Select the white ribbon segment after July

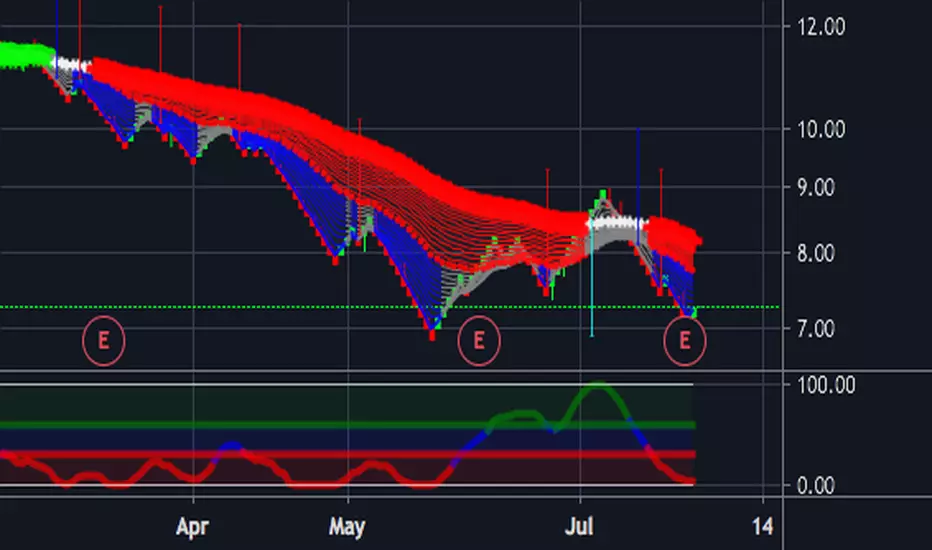616,224
